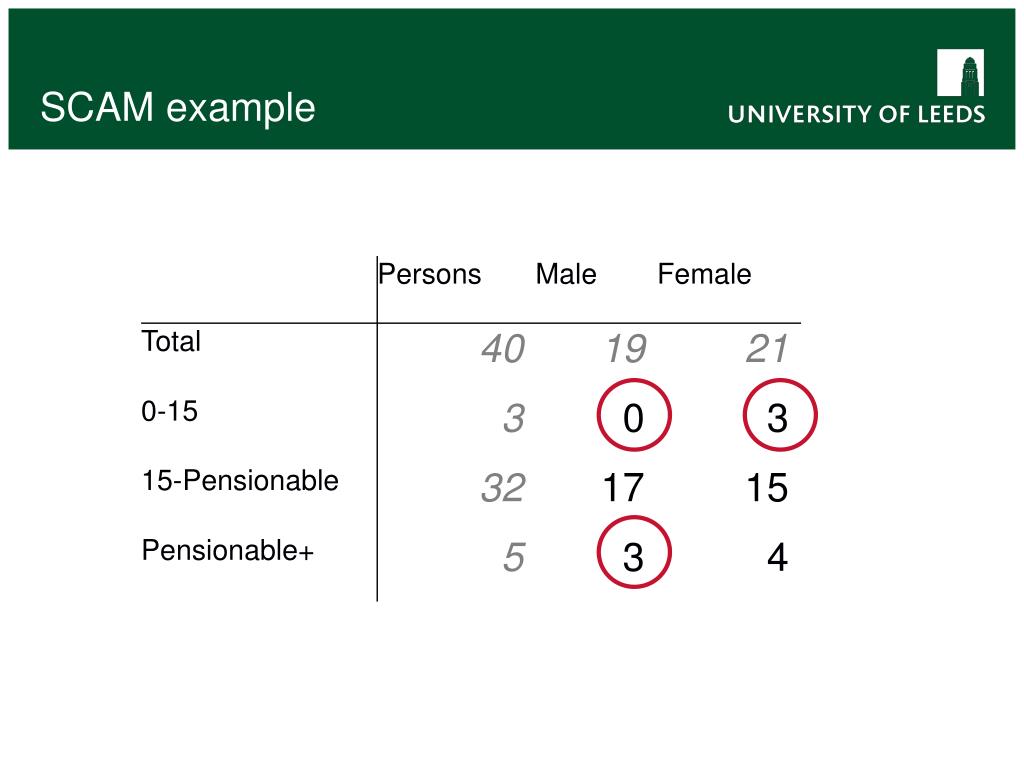
Task: Click the UNIVERSITY OF LEEDS wordmark
Action: [856, 114]
